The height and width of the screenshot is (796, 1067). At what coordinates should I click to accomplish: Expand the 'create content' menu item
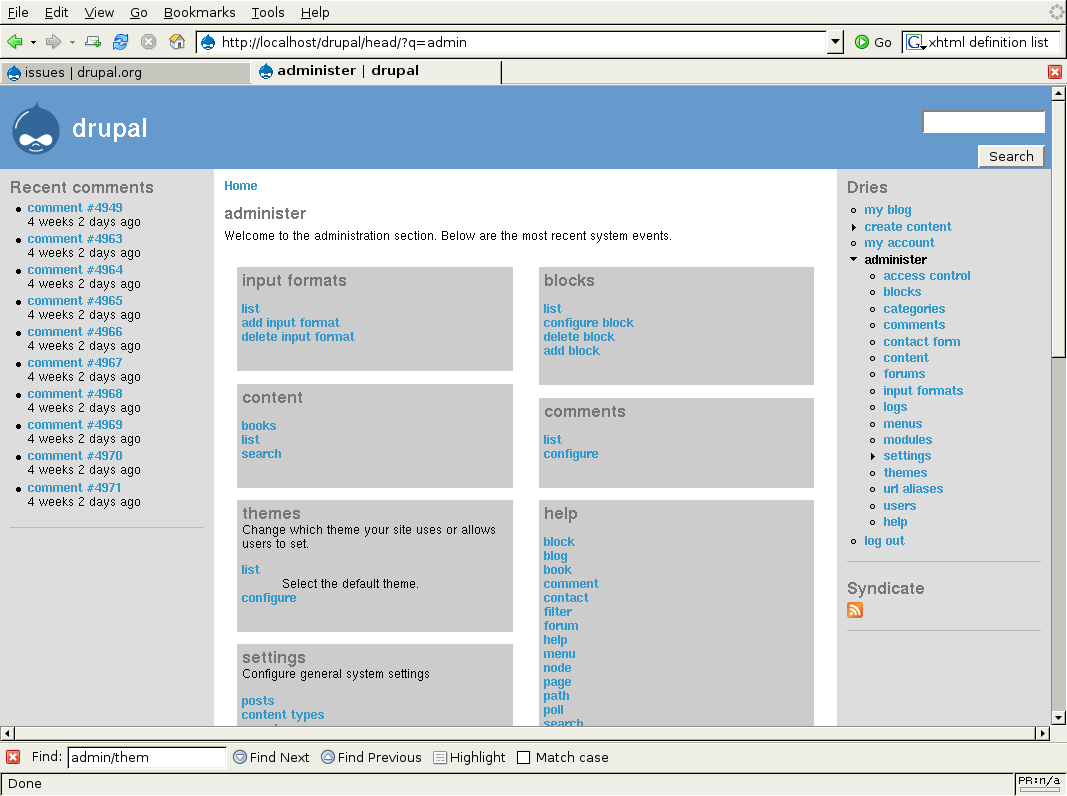click(854, 226)
